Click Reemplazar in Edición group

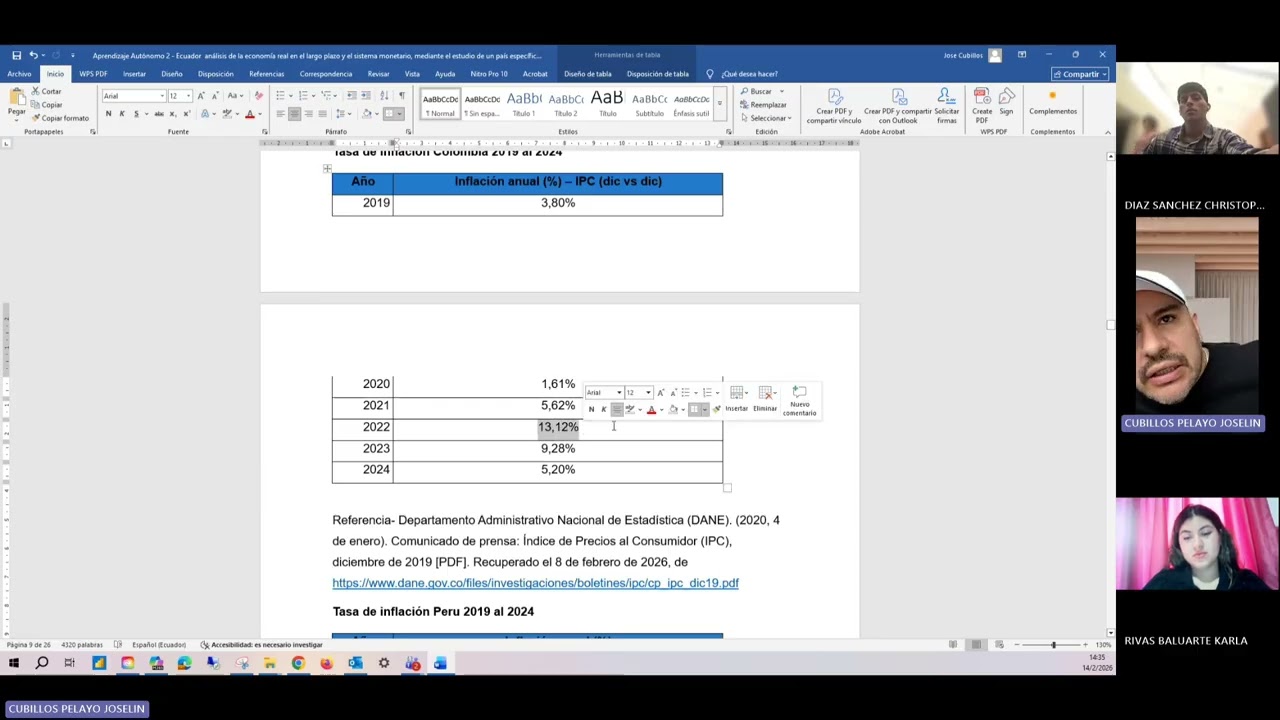coord(764,105)
